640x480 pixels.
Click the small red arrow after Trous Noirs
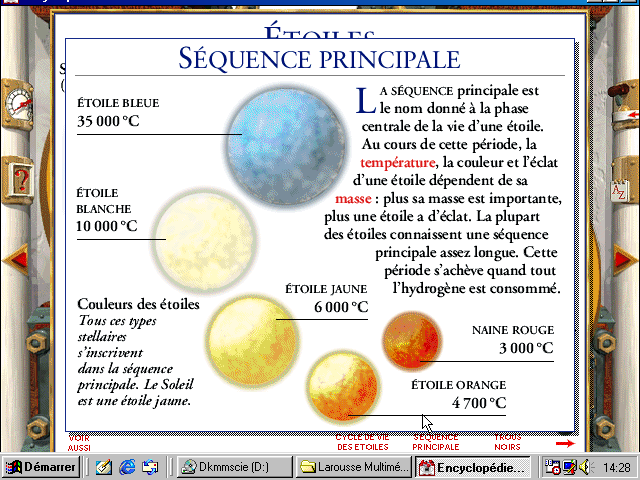565,443
